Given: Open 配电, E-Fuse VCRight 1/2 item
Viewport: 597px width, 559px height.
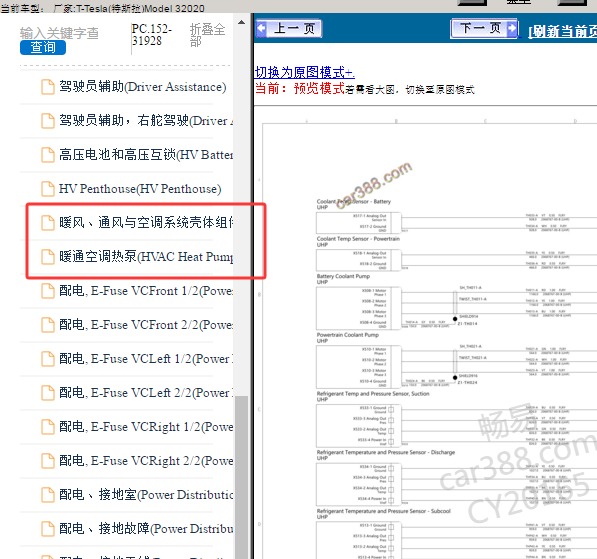Looking at the screenshot, I should coord(146,426).
